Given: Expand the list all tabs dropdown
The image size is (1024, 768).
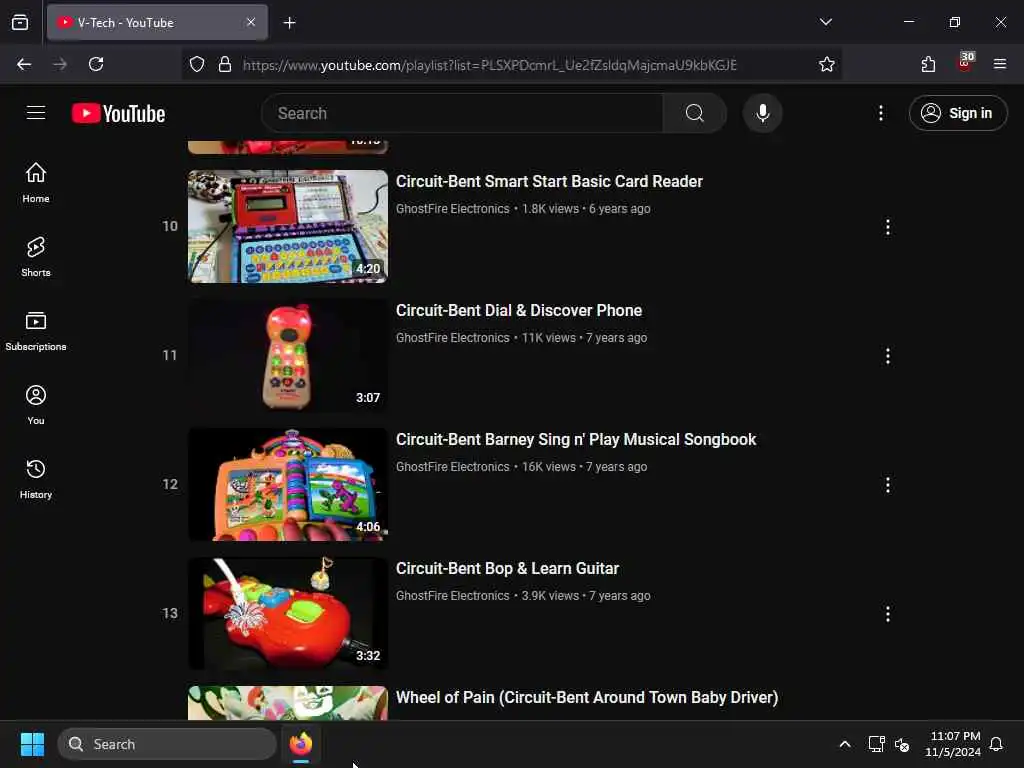Looking at the screenshot, I should [825, 22].
